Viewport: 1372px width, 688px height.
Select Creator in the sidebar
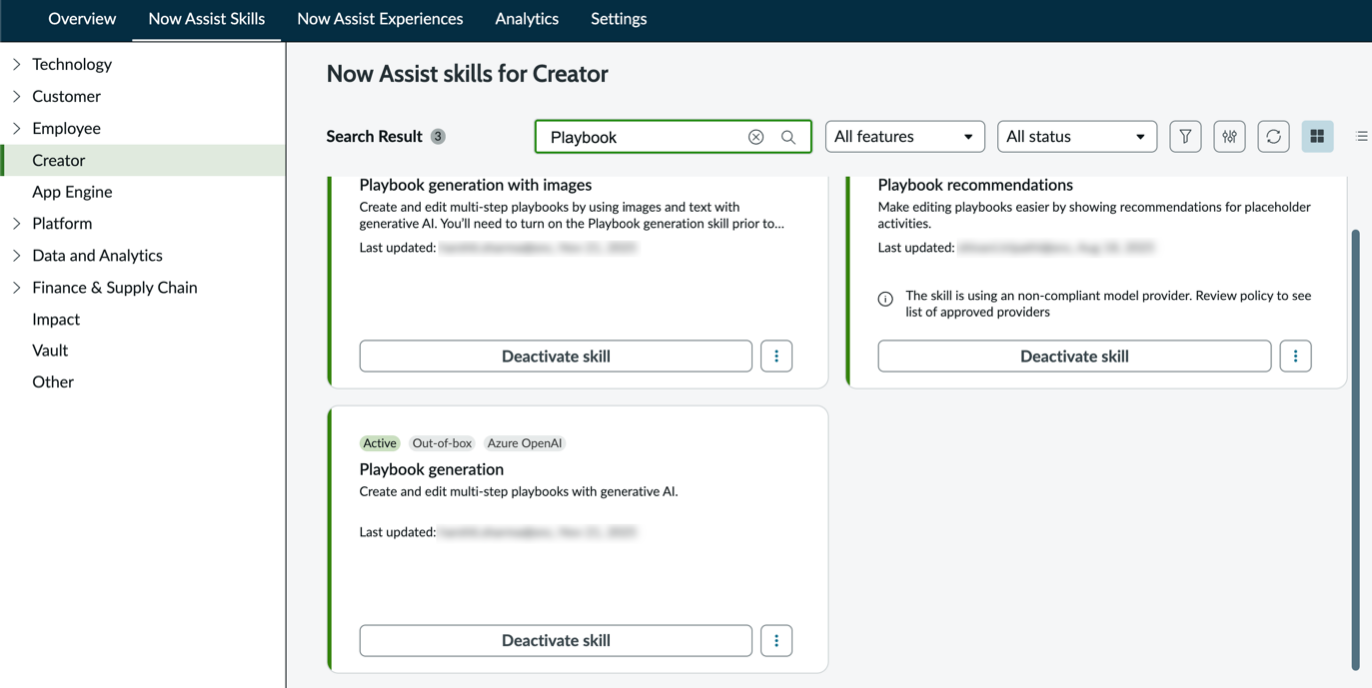pos(143,160)
